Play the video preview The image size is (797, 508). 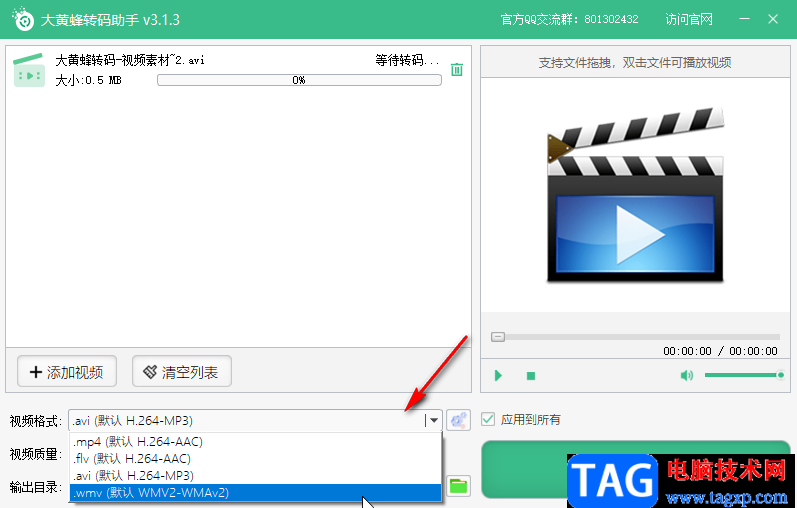498,376
